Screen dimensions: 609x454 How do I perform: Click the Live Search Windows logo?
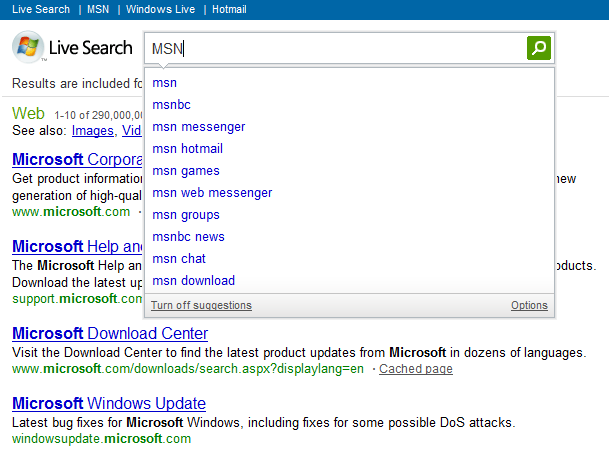28,47
